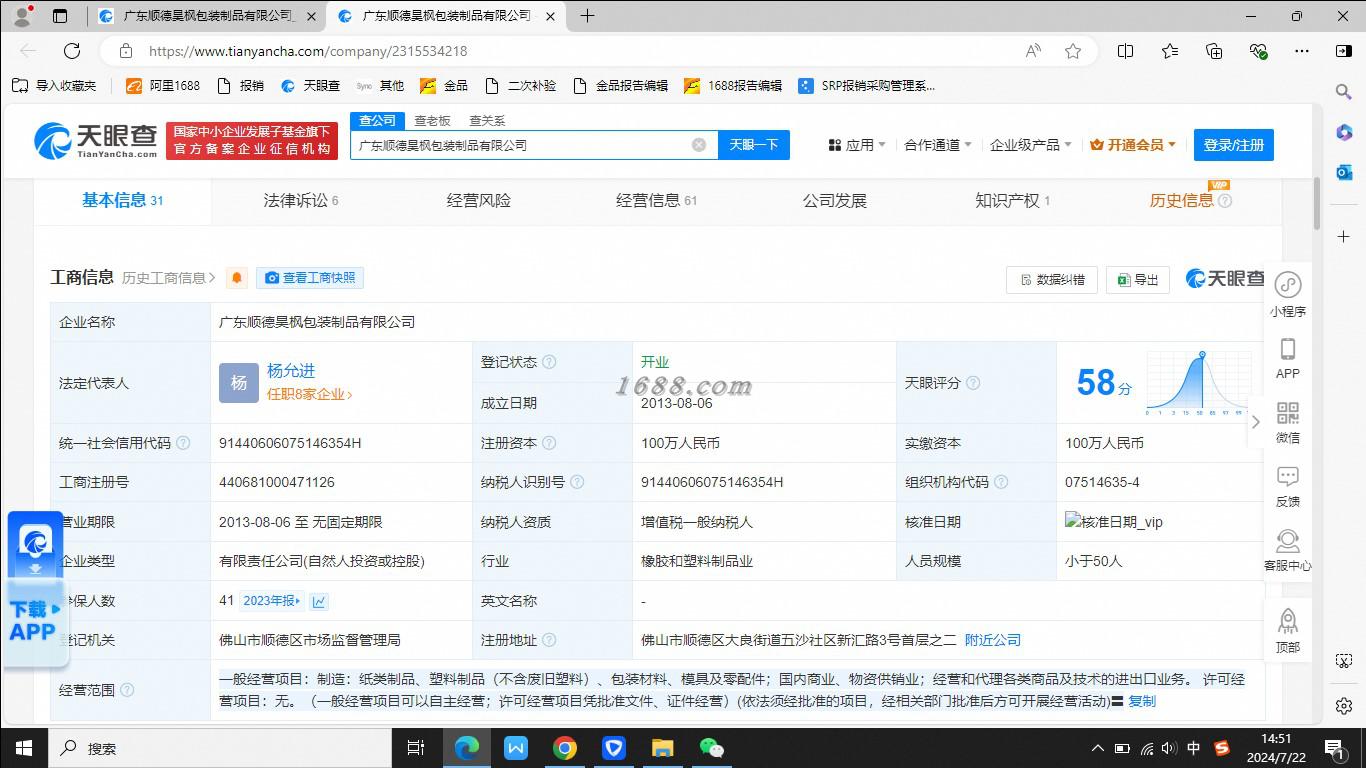Expand the 企业级产品 dropdown menu
1366x768 pixels.
point(1031,145)
